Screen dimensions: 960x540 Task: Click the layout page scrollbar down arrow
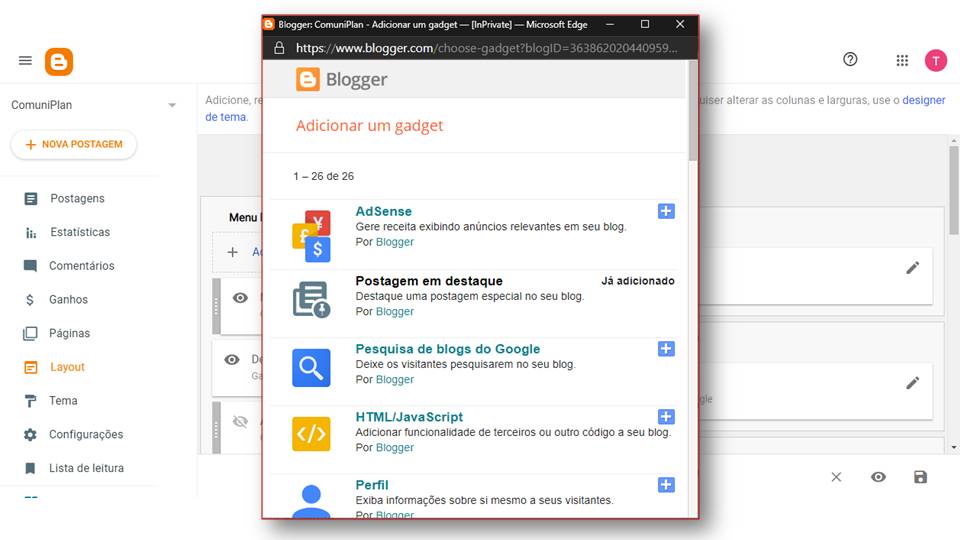pos(954,448)
